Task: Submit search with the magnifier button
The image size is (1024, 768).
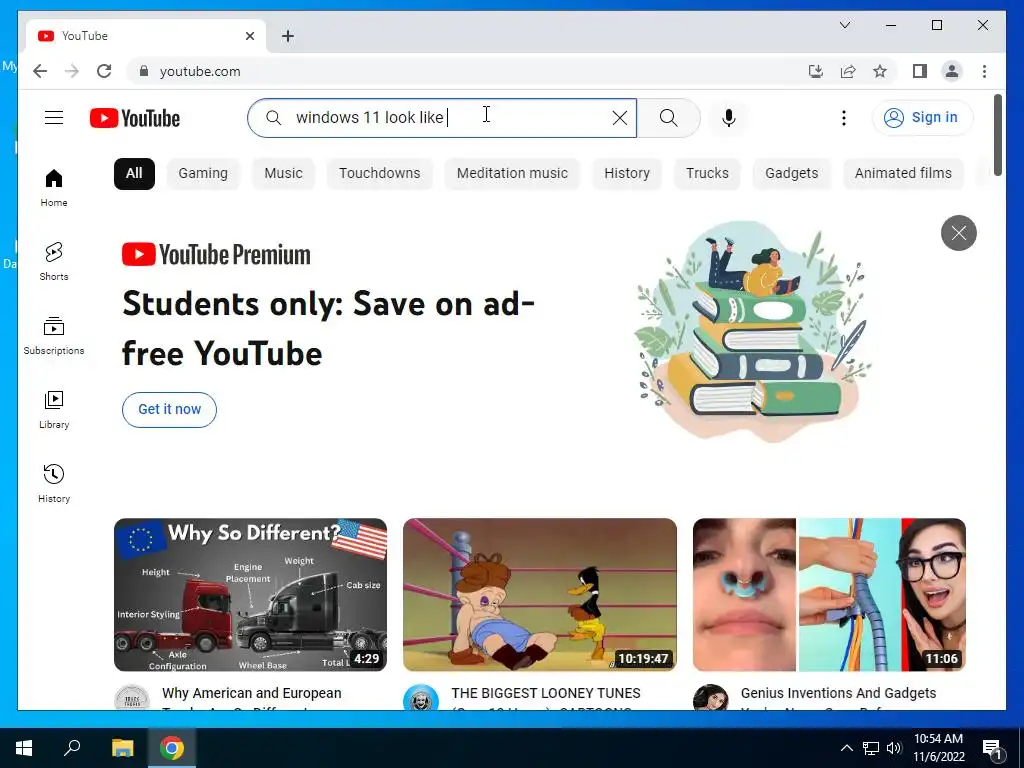Action: (x=669, y=118)
